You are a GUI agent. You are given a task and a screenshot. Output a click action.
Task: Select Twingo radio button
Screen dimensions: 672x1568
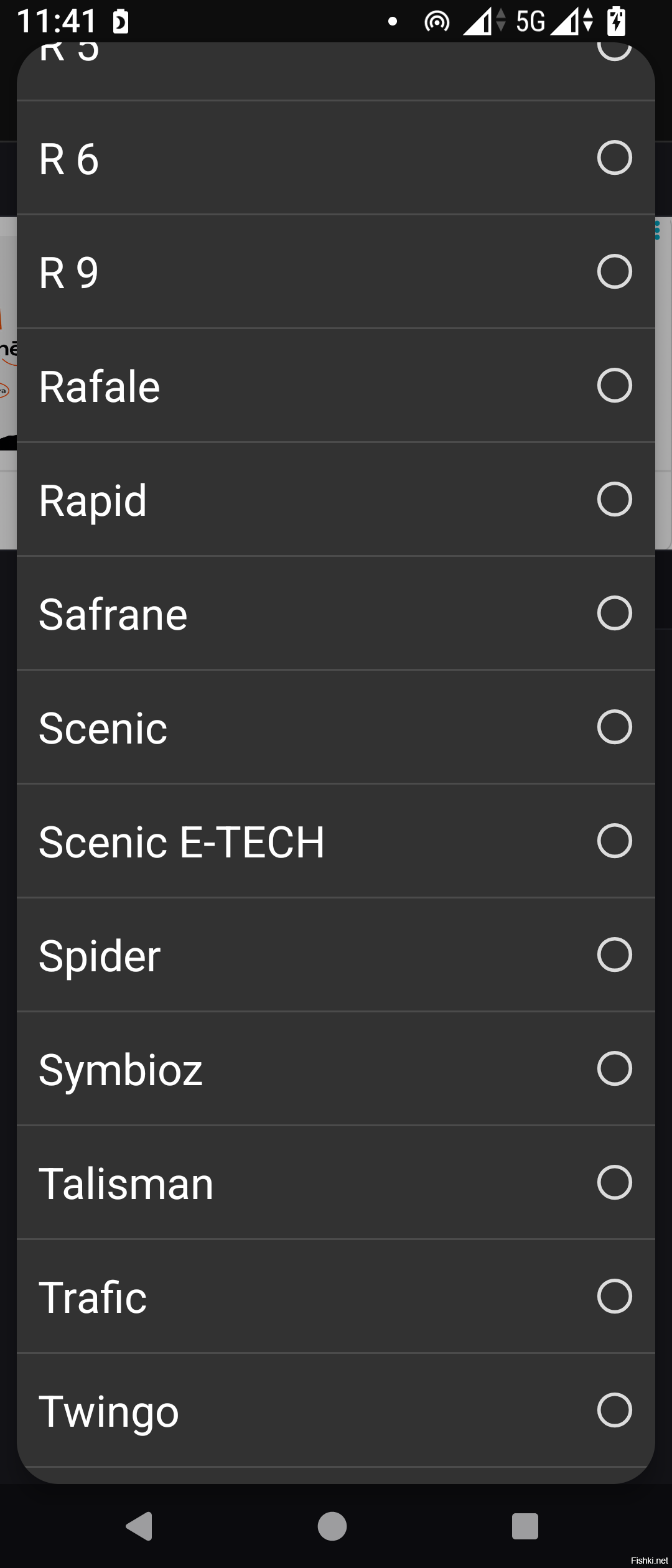pyautogui.click(x=614, y=1410)
